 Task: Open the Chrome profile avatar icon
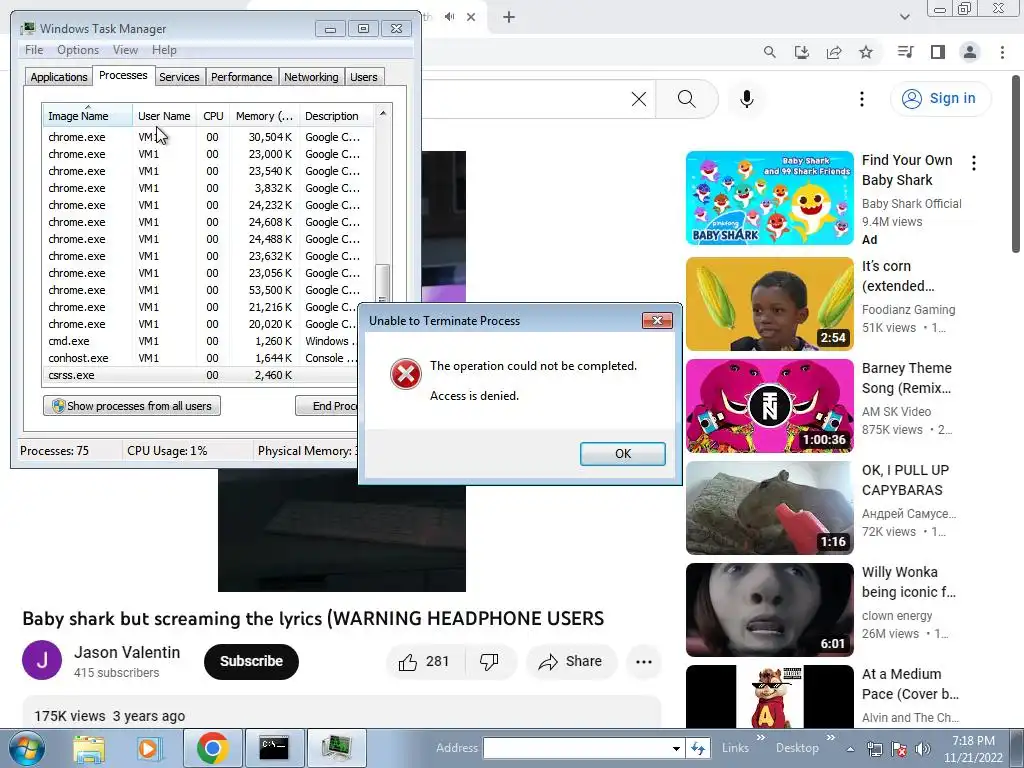pos(970,52)
